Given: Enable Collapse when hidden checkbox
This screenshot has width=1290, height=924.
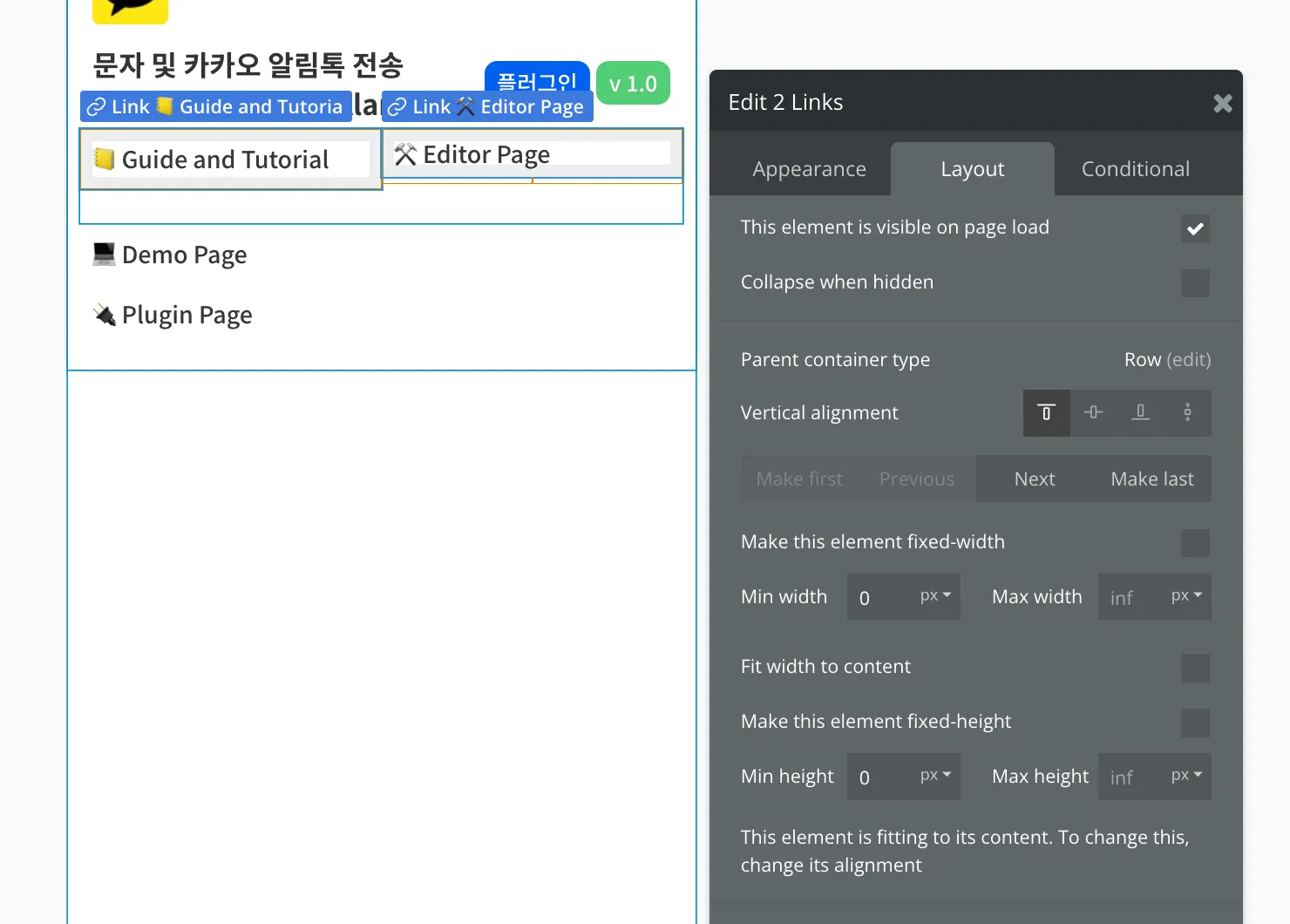Looking at the screenshot, I should click(1195, 282).
